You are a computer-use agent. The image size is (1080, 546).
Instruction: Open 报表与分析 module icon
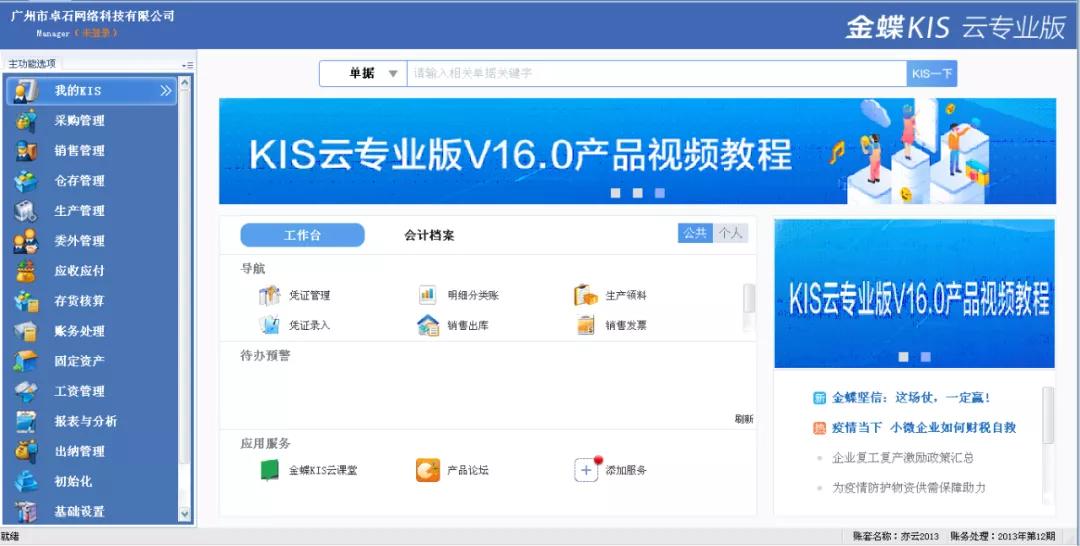pos(26,421)
